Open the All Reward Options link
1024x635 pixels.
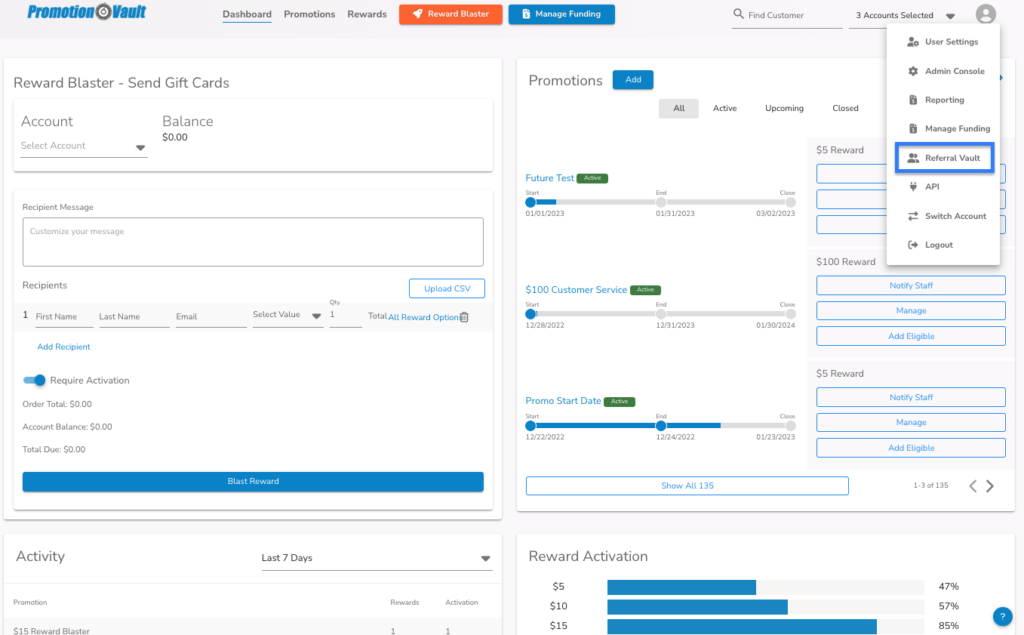point(423,318)
